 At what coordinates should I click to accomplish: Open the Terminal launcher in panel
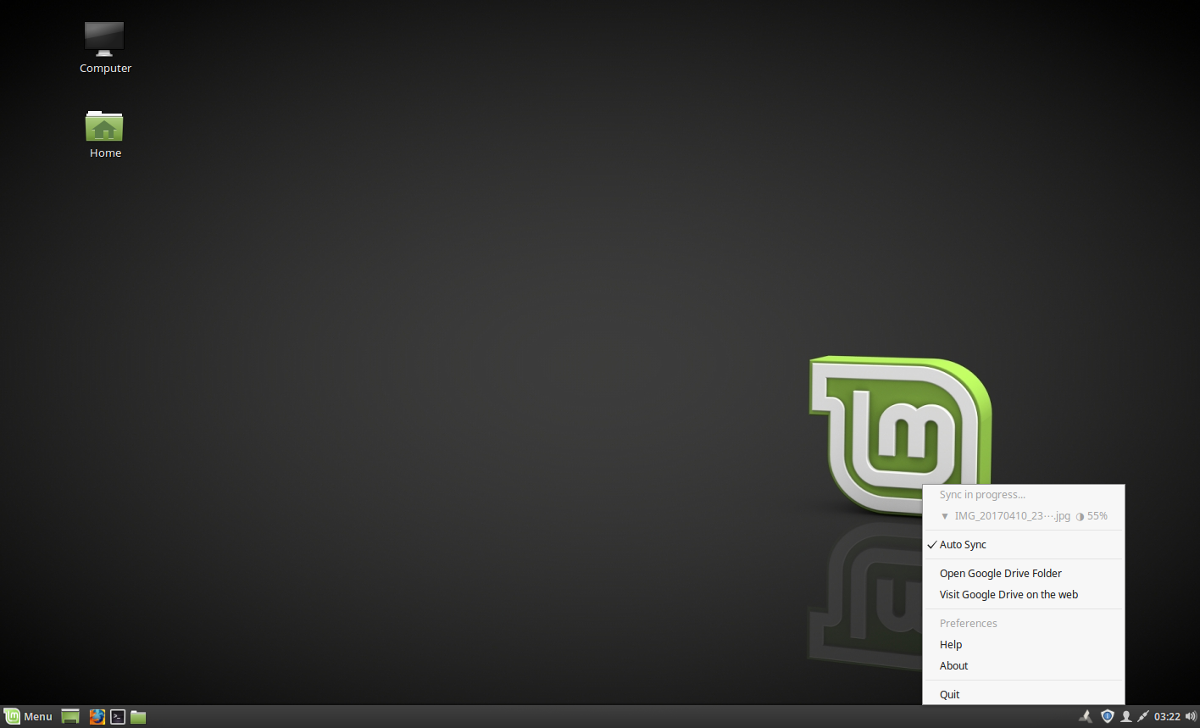point(117,716)
